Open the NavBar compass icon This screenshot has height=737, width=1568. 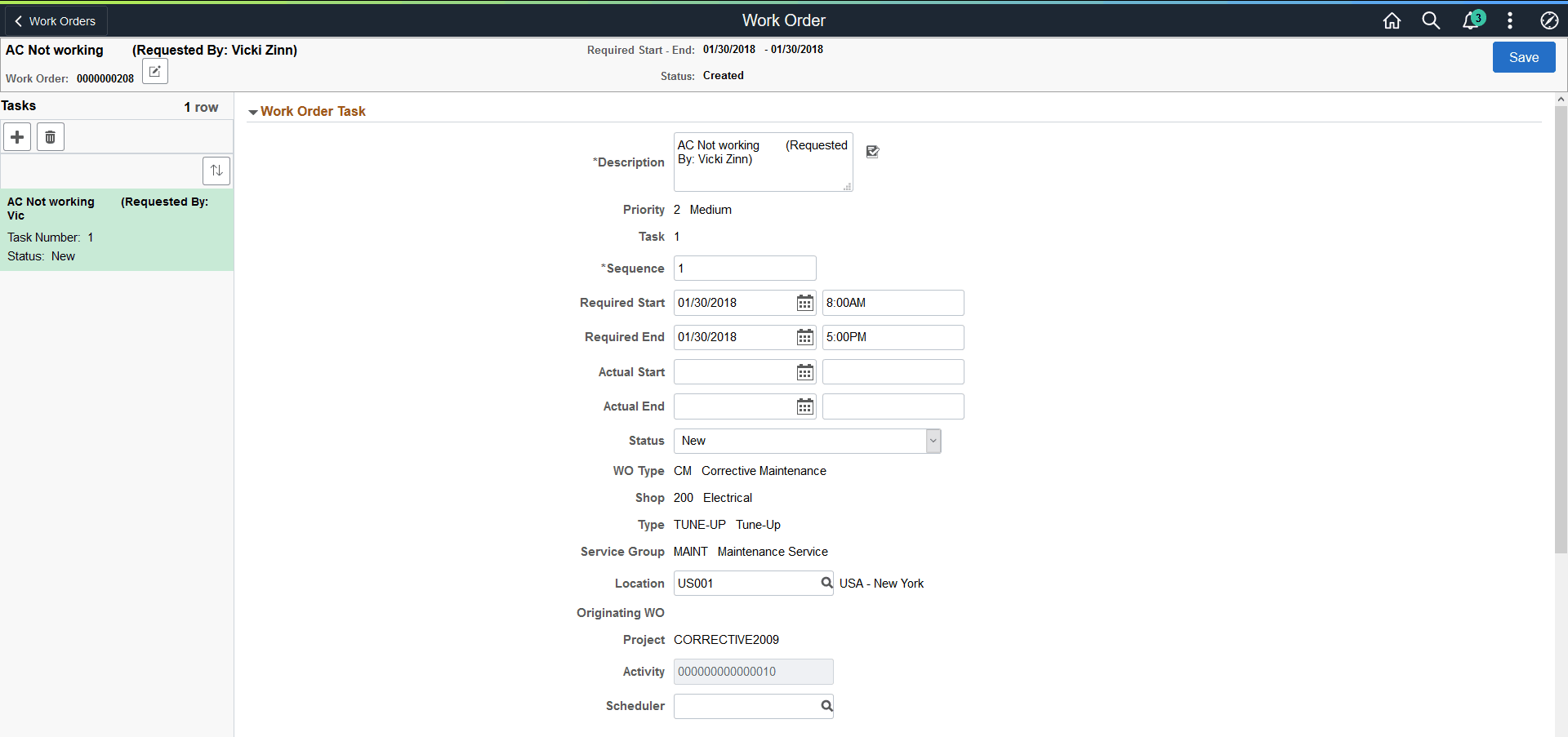(x=1548, y=20)
